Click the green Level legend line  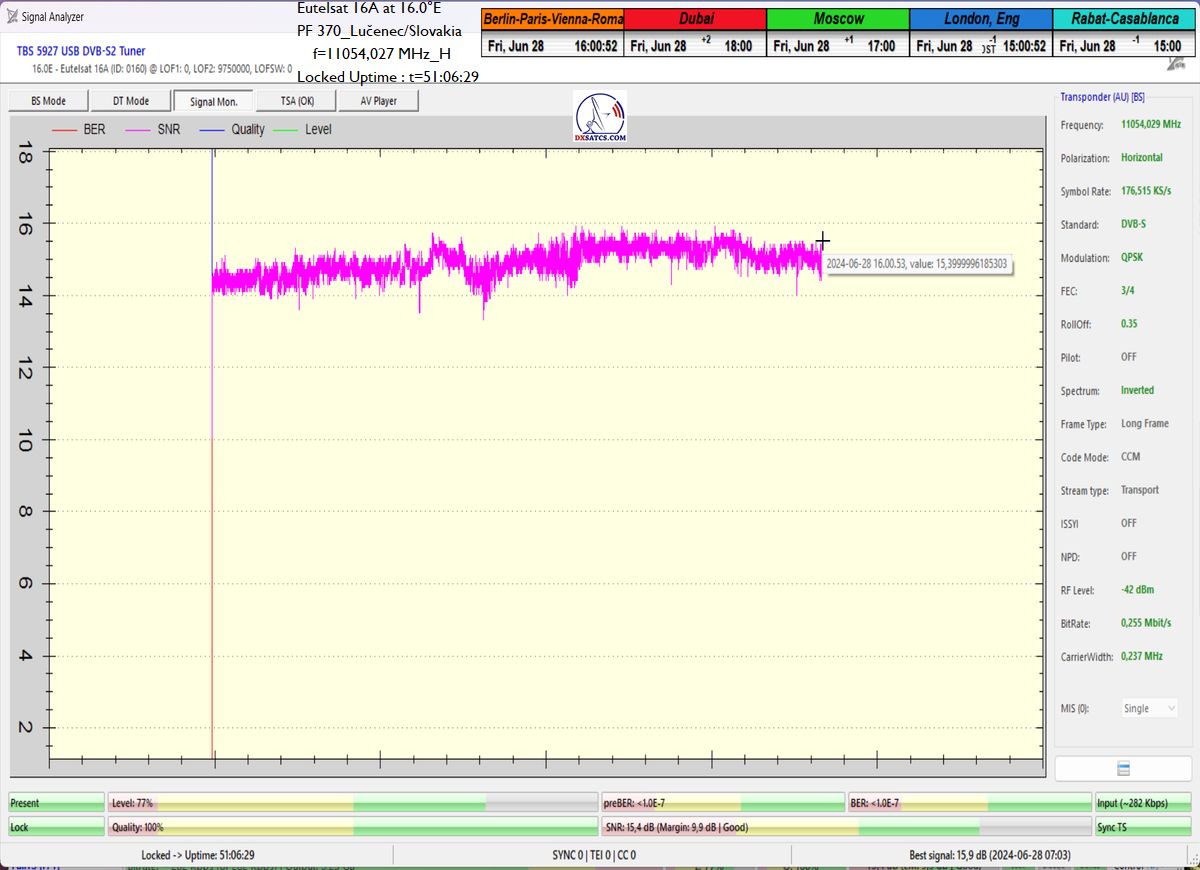coord(286,130)
